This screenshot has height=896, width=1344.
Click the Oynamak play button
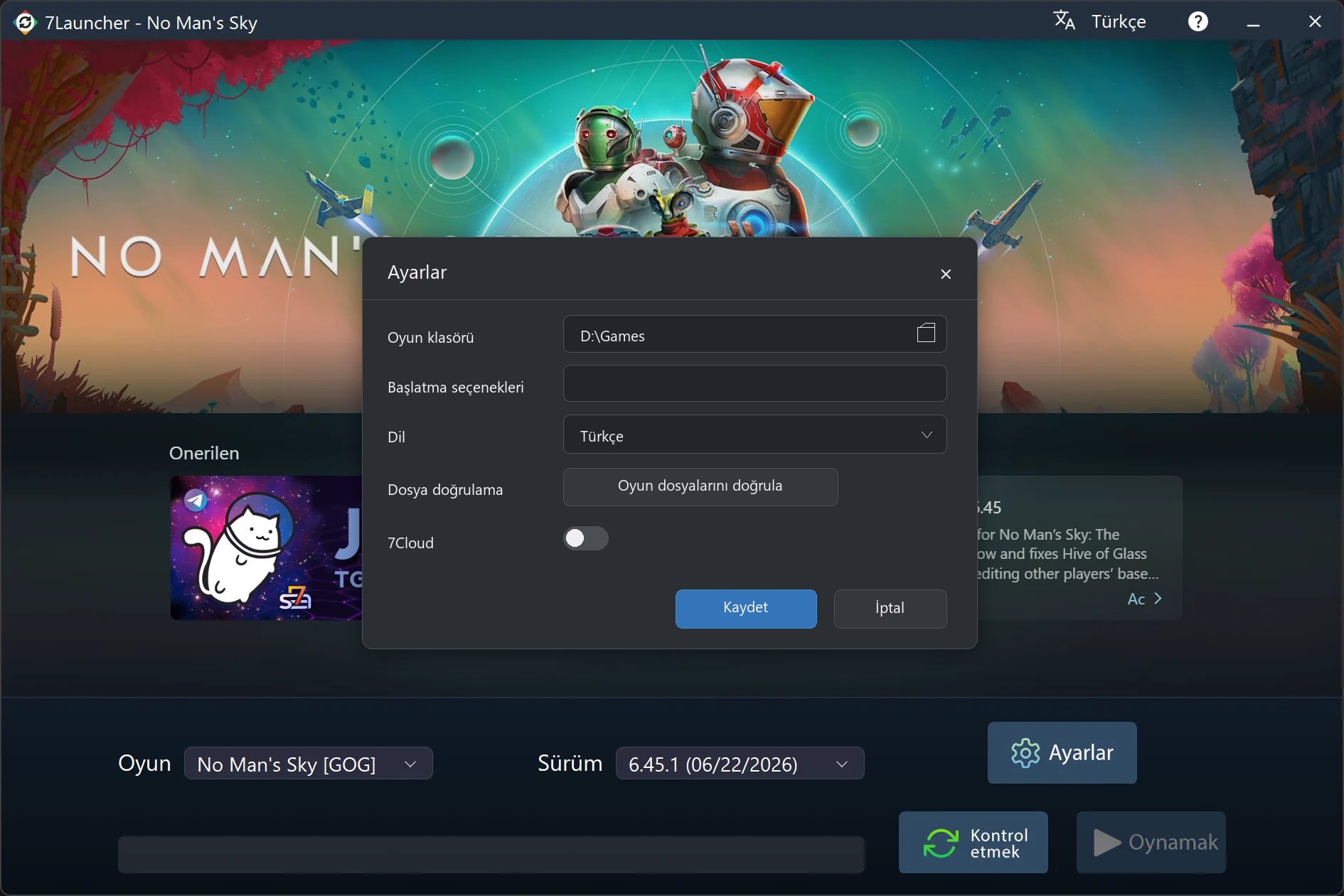[x=1151, y=843]
